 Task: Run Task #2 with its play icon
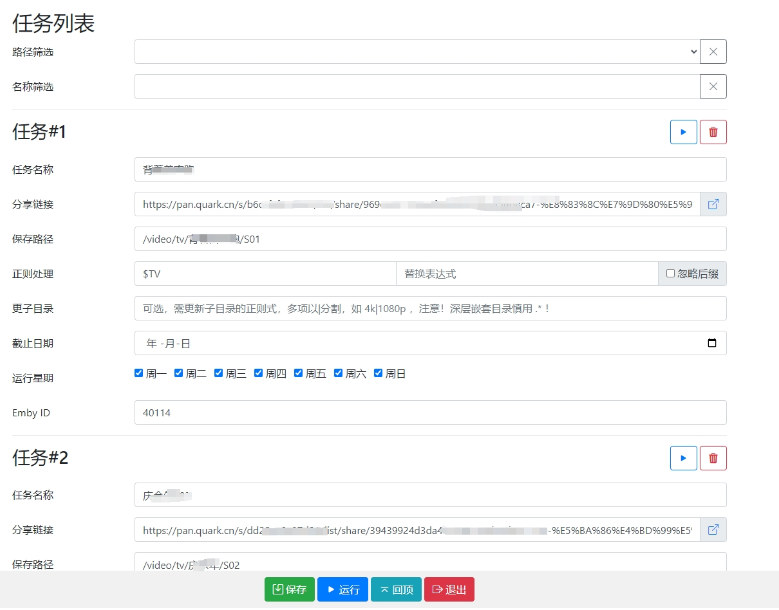683,458
